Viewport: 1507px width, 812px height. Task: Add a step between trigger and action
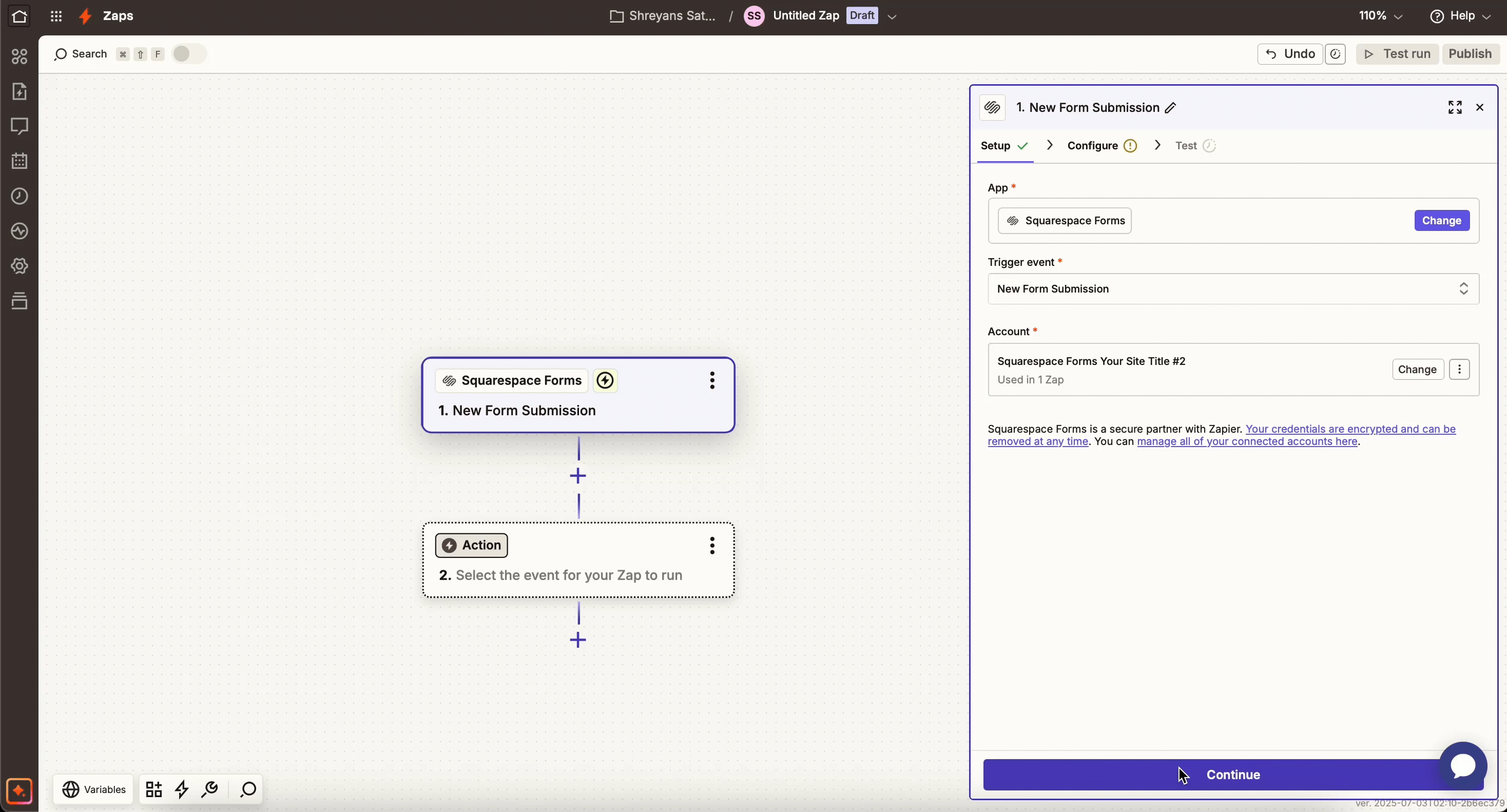coord(578,476)
